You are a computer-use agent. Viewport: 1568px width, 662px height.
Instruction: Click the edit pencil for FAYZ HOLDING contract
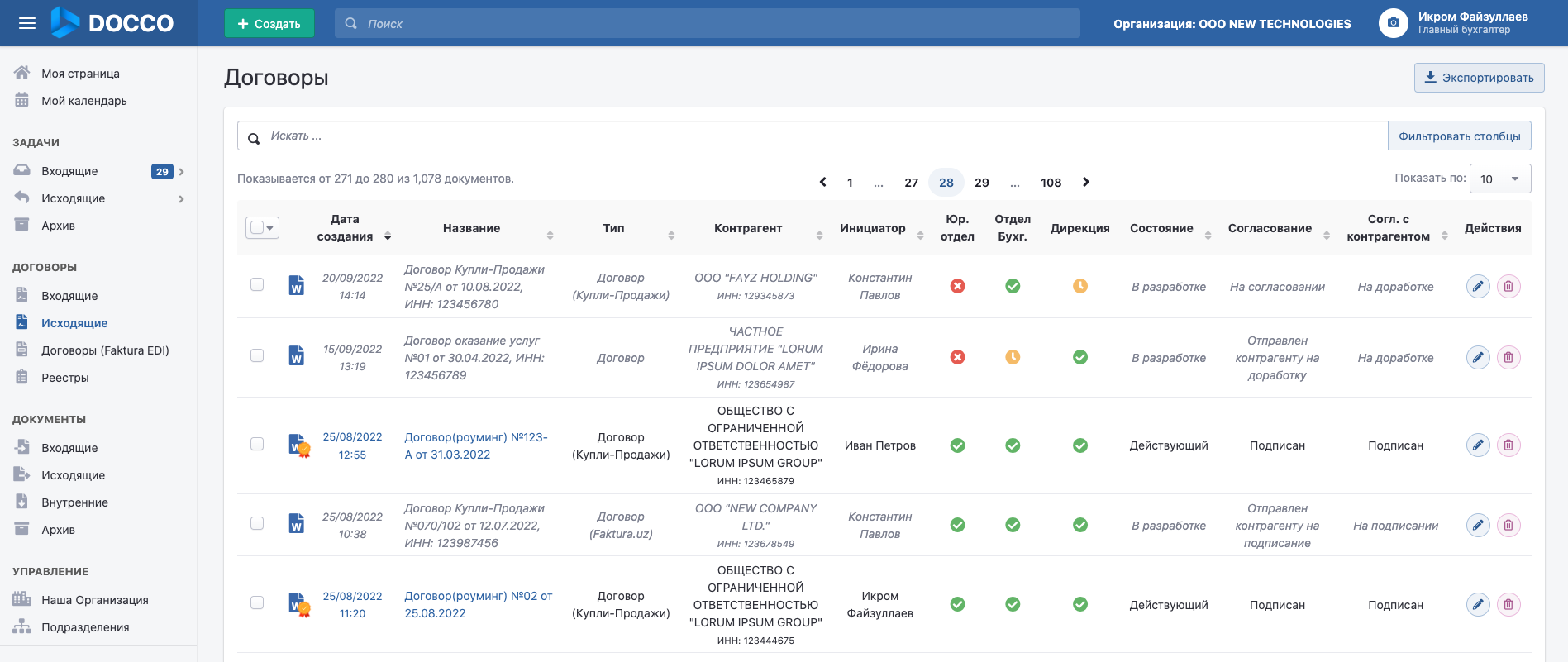pos(1478,286)
